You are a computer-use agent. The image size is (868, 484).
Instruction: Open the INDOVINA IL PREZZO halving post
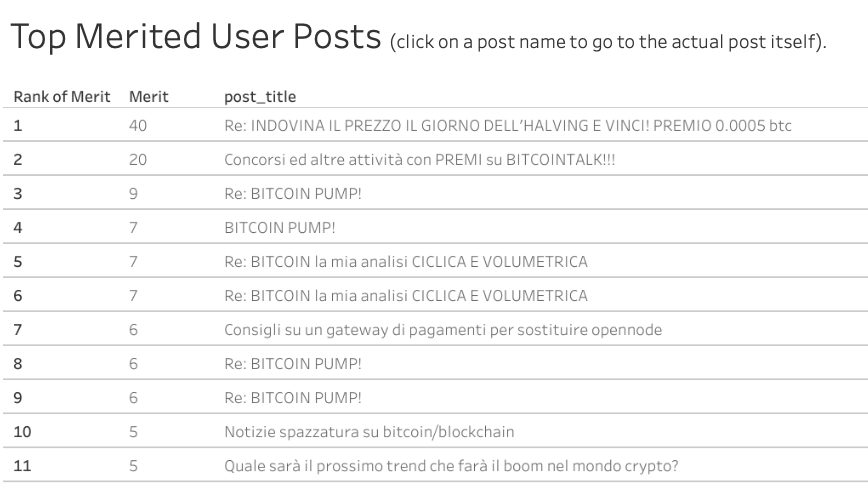tap(508, 126)
